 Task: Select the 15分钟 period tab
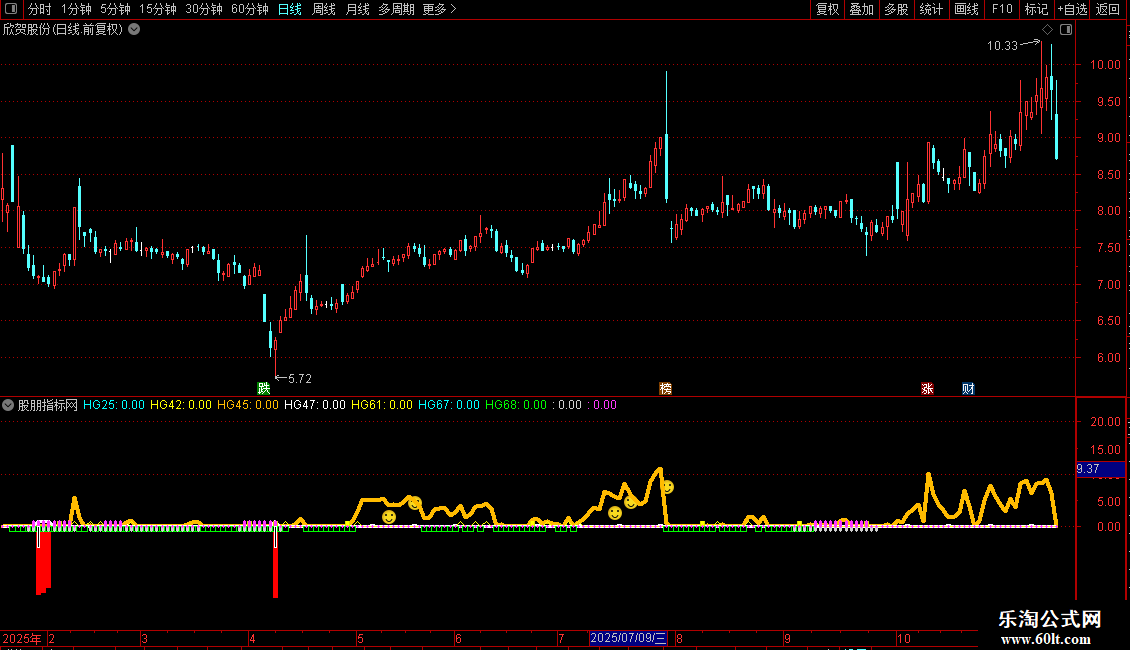point(158,9)
